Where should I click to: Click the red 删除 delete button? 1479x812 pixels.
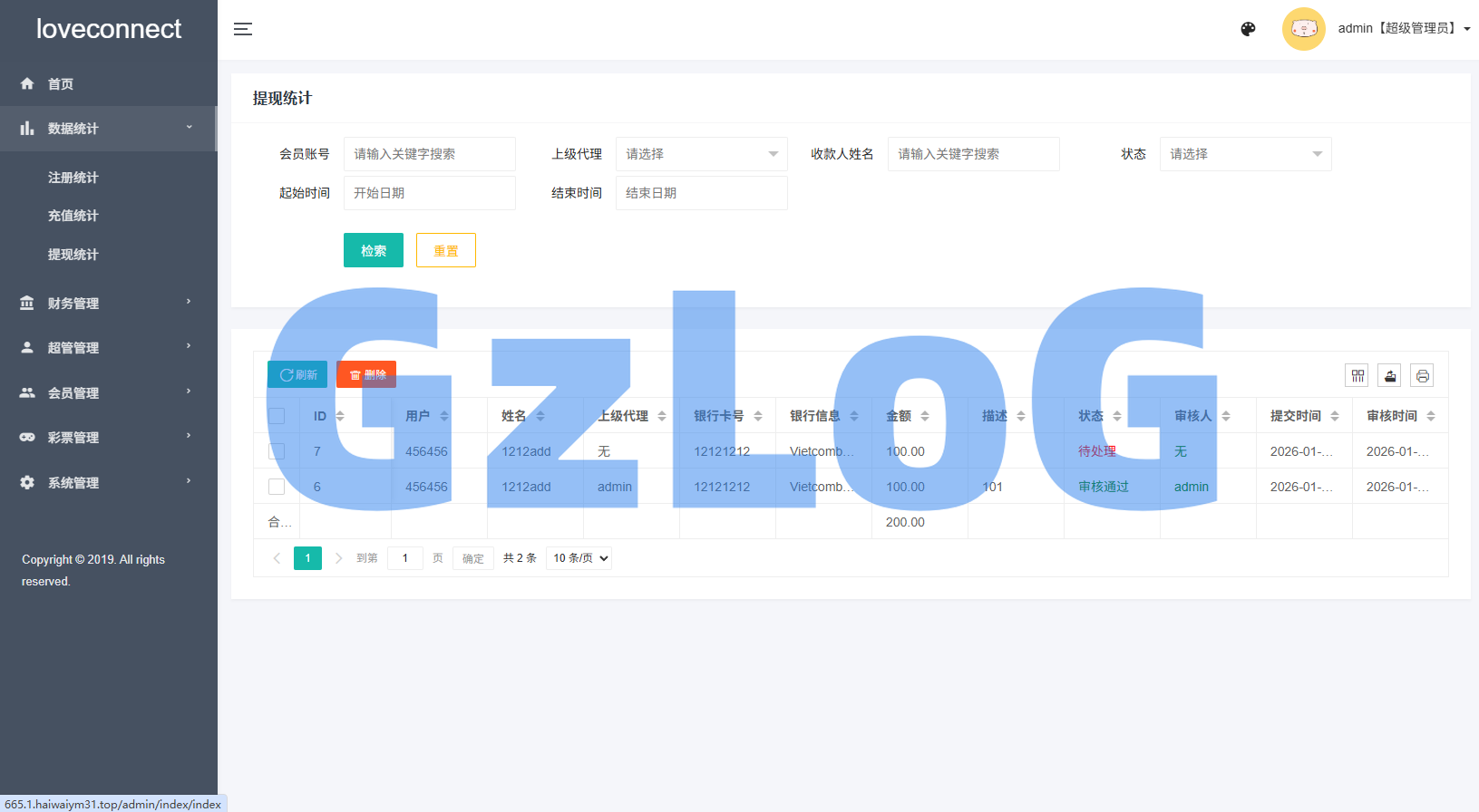366,374
